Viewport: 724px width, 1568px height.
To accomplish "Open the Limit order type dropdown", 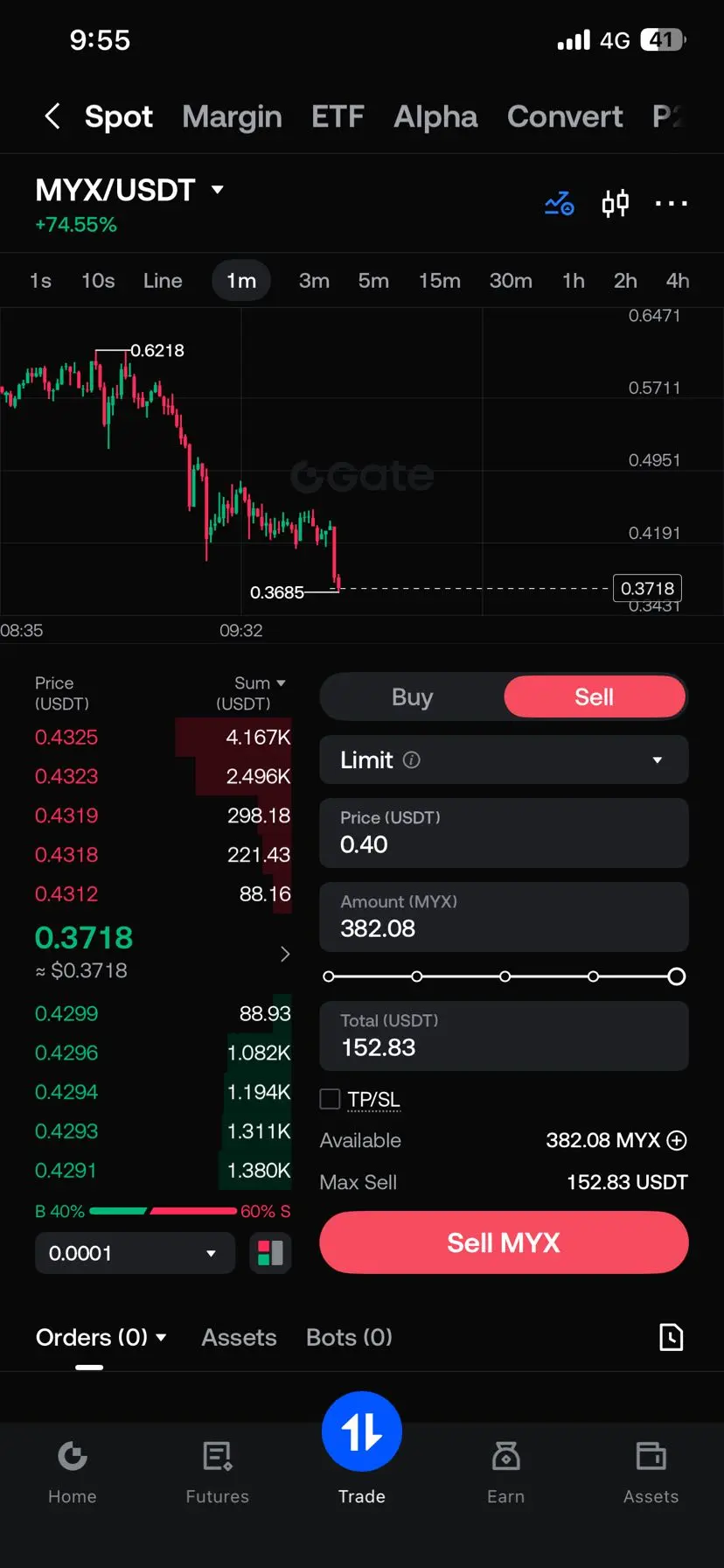I will tap(504, 759).
